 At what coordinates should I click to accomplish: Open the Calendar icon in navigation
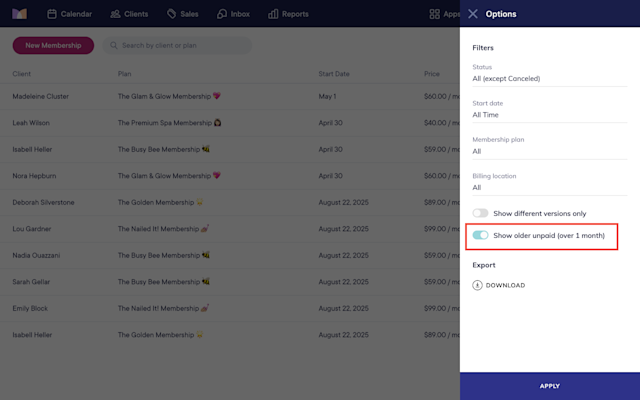click(x=52, y=14)
